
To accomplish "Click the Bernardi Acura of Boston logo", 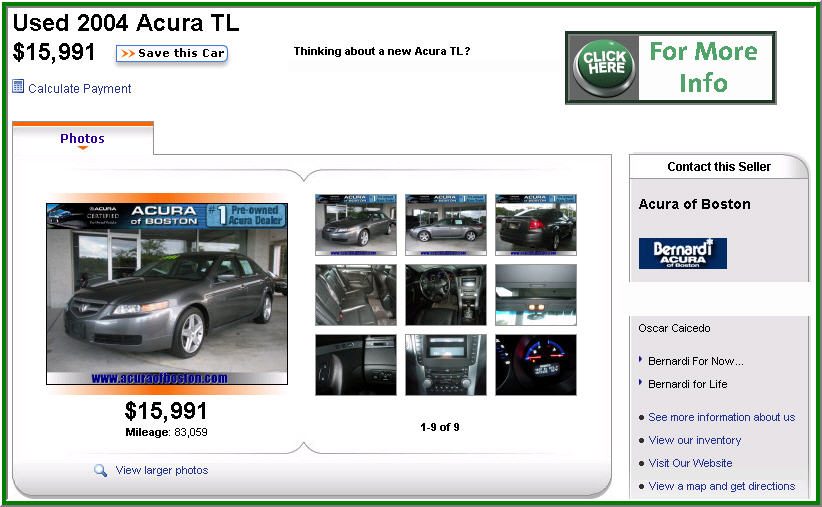I will pyautogui.click(x=683, y=253).
